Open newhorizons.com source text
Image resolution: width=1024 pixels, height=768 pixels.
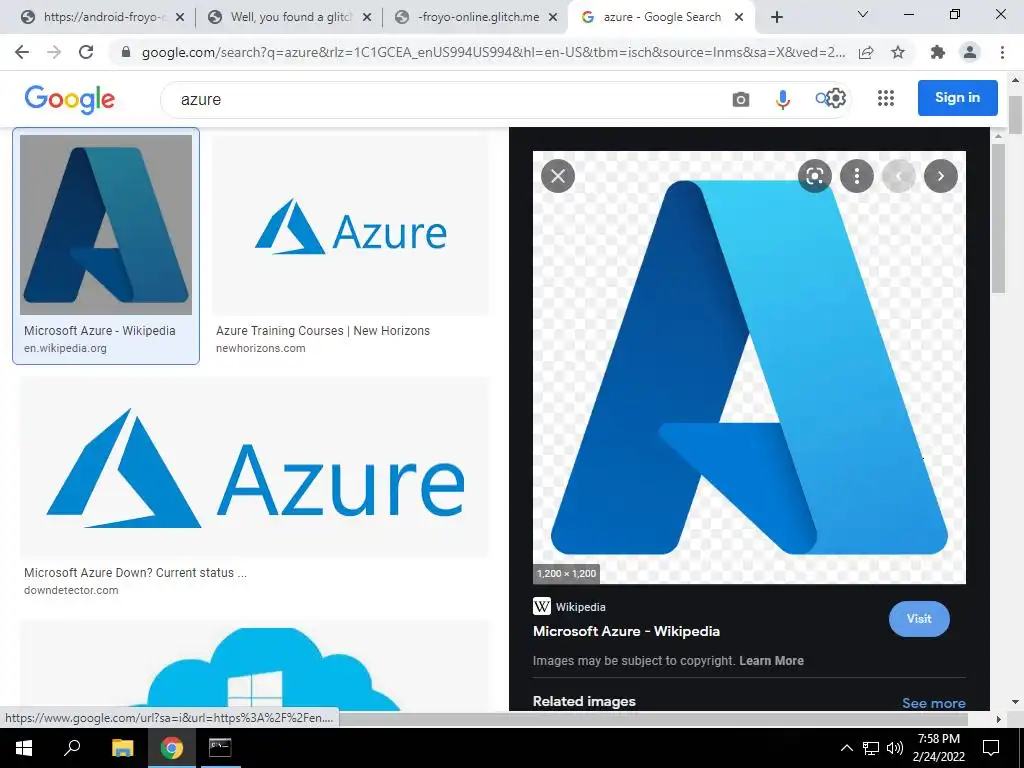click(x=261, y=348)
